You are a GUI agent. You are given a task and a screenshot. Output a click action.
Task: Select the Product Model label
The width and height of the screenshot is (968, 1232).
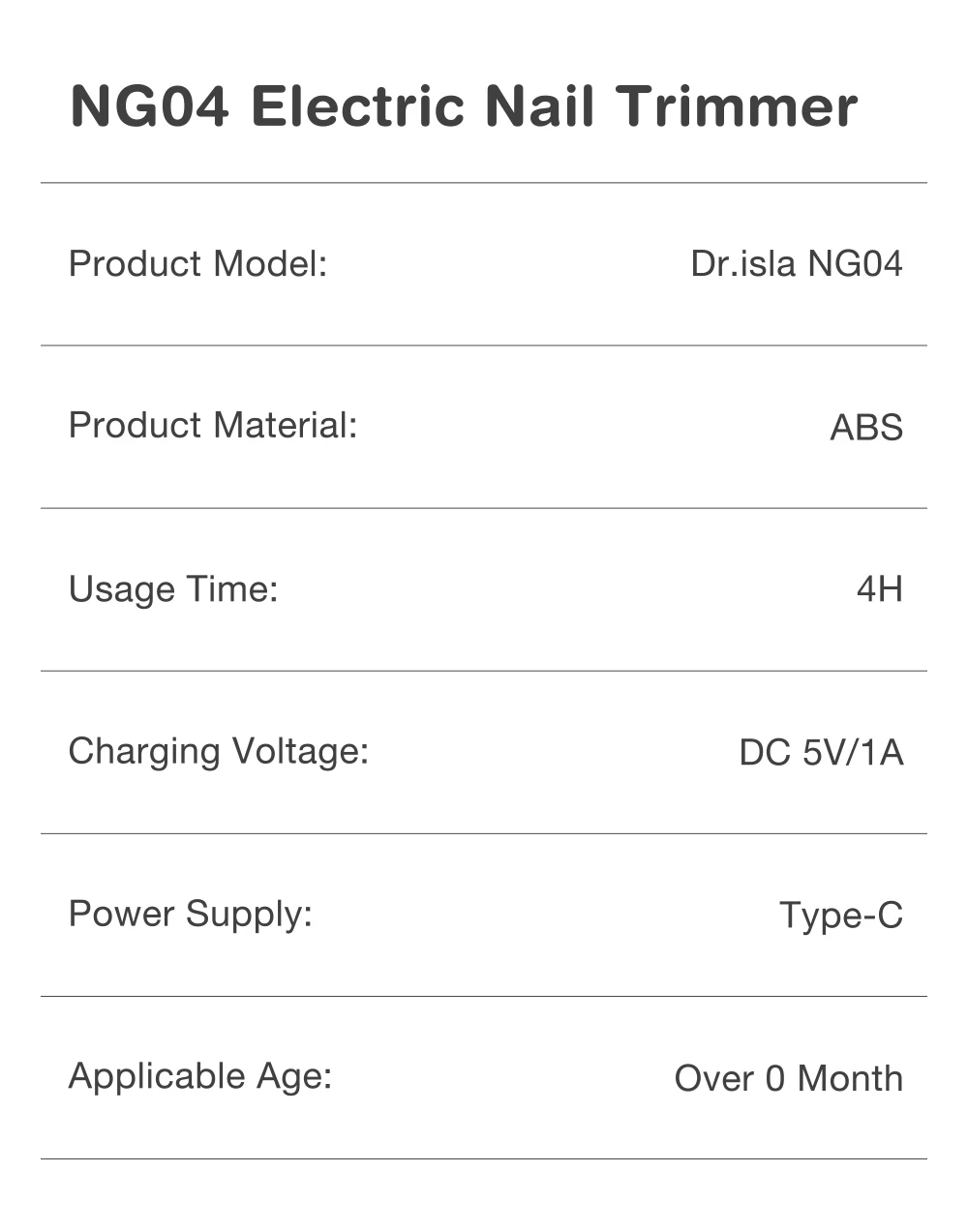[x=198, y=263]
